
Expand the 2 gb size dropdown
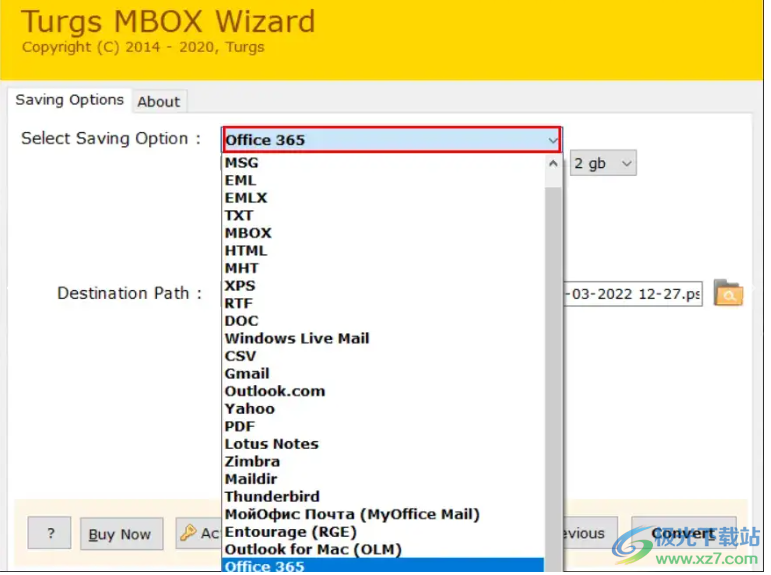pos(603,163)
